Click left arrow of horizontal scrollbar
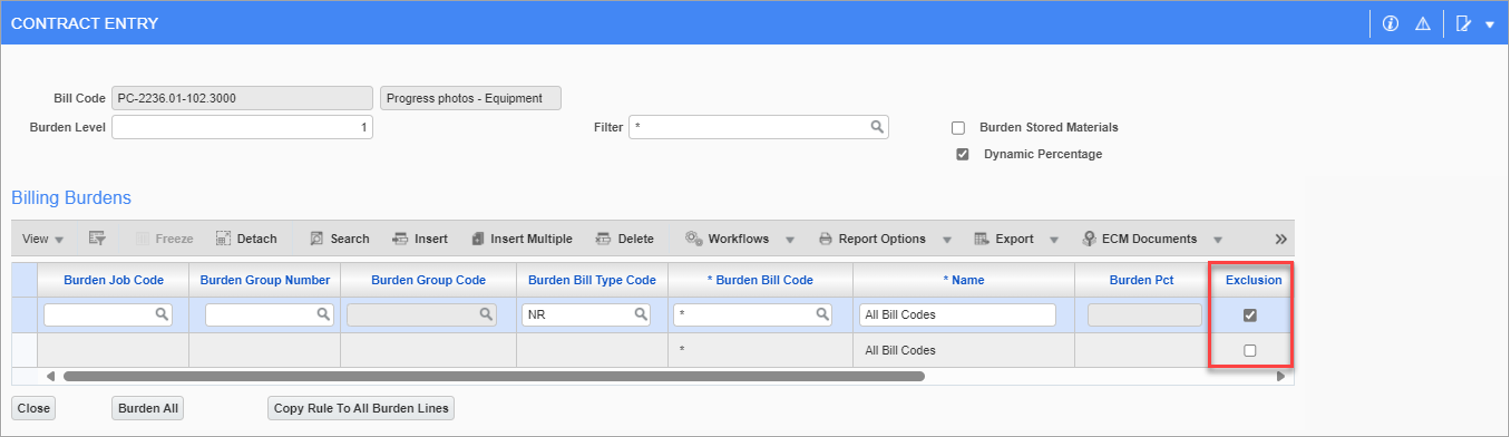The image size is (1509, 437). pos(51,377)
